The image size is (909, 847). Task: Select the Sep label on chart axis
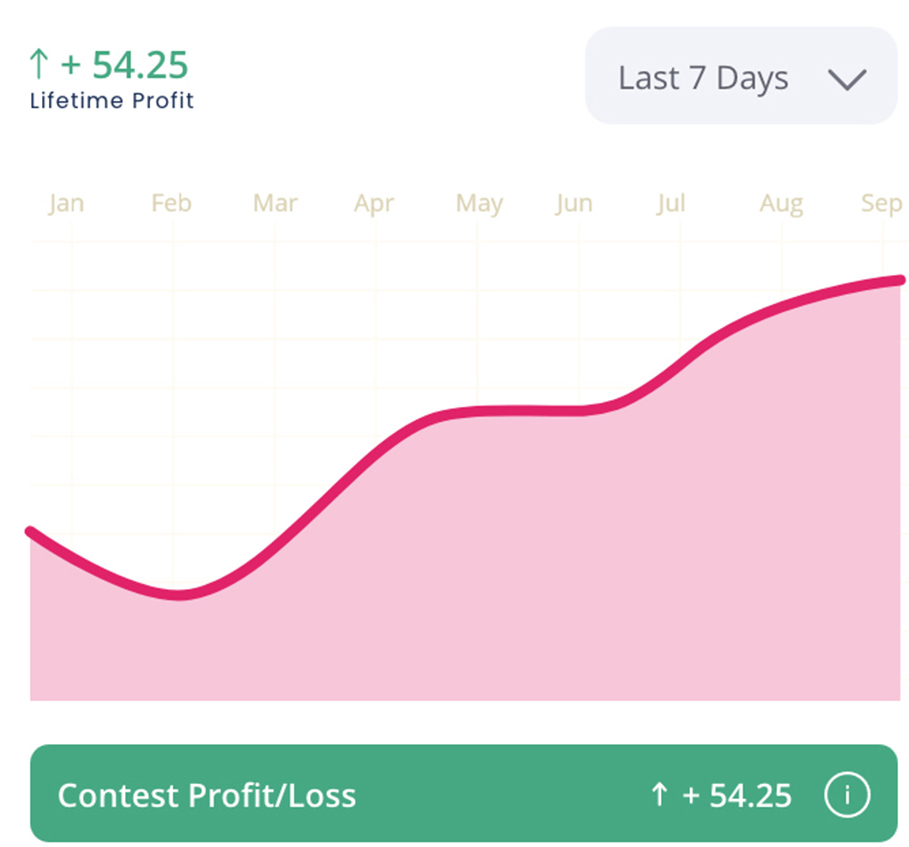pos(881,204)
